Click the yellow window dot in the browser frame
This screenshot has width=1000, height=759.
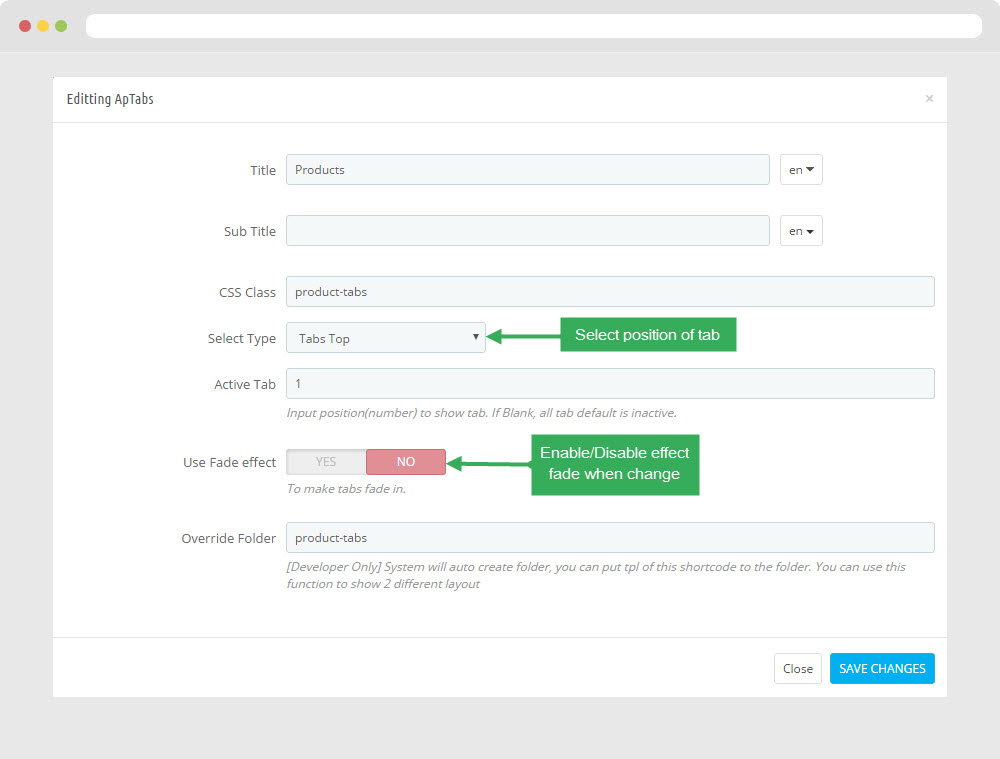coord(43,26)
